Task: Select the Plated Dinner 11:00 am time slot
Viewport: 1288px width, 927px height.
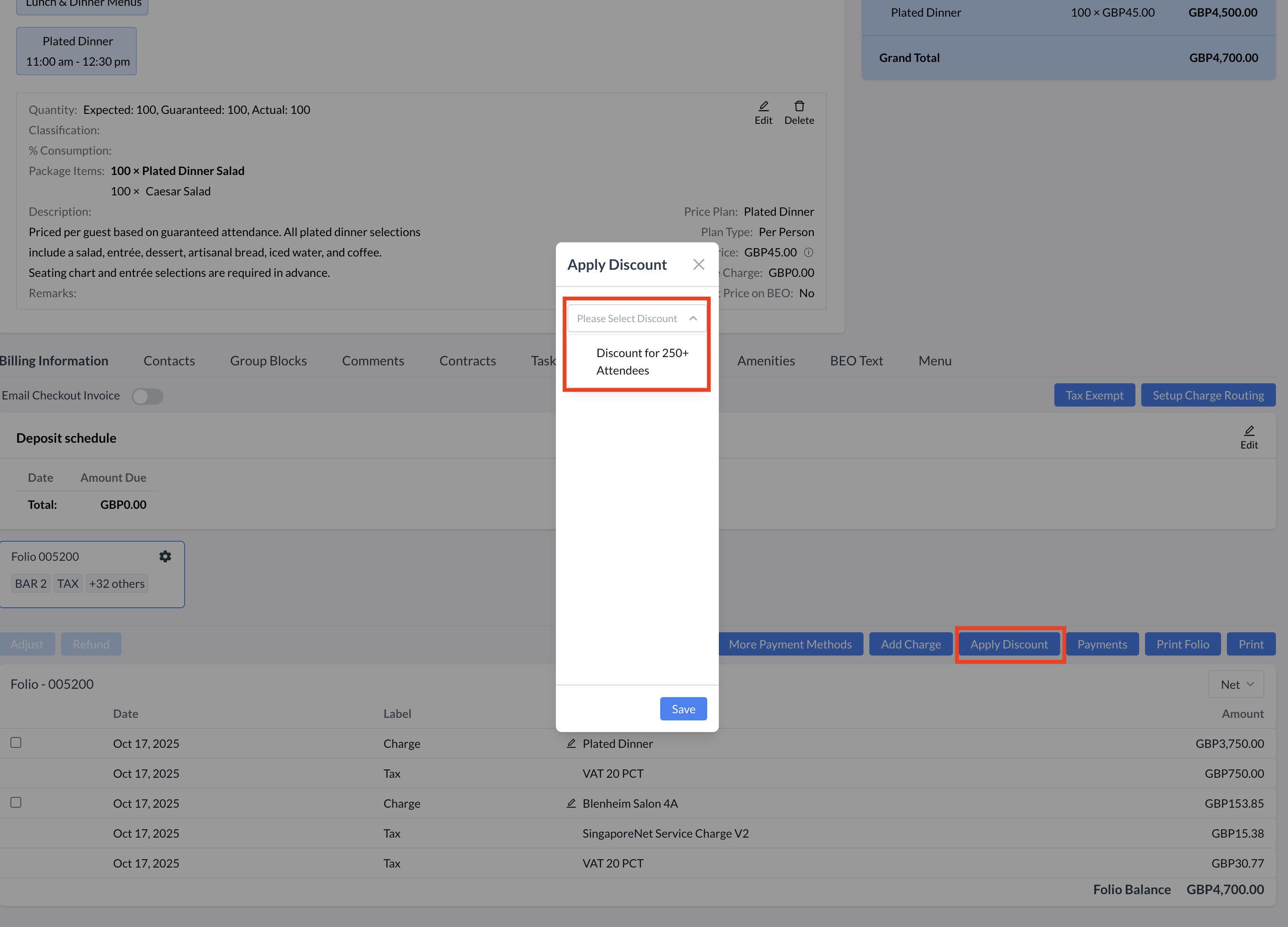Action: point(77,51)
